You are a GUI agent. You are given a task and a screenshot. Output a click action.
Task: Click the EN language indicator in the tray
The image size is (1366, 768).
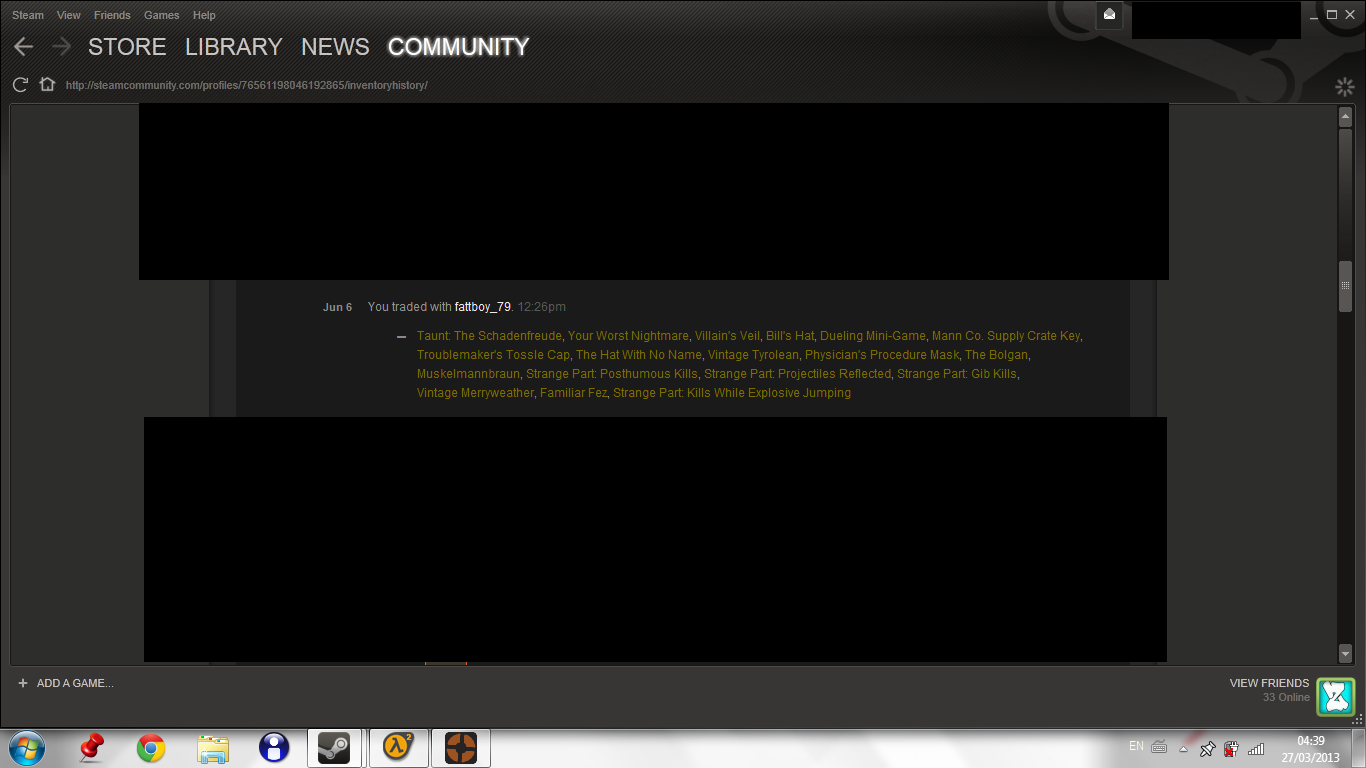click(x=1136, y=746)
